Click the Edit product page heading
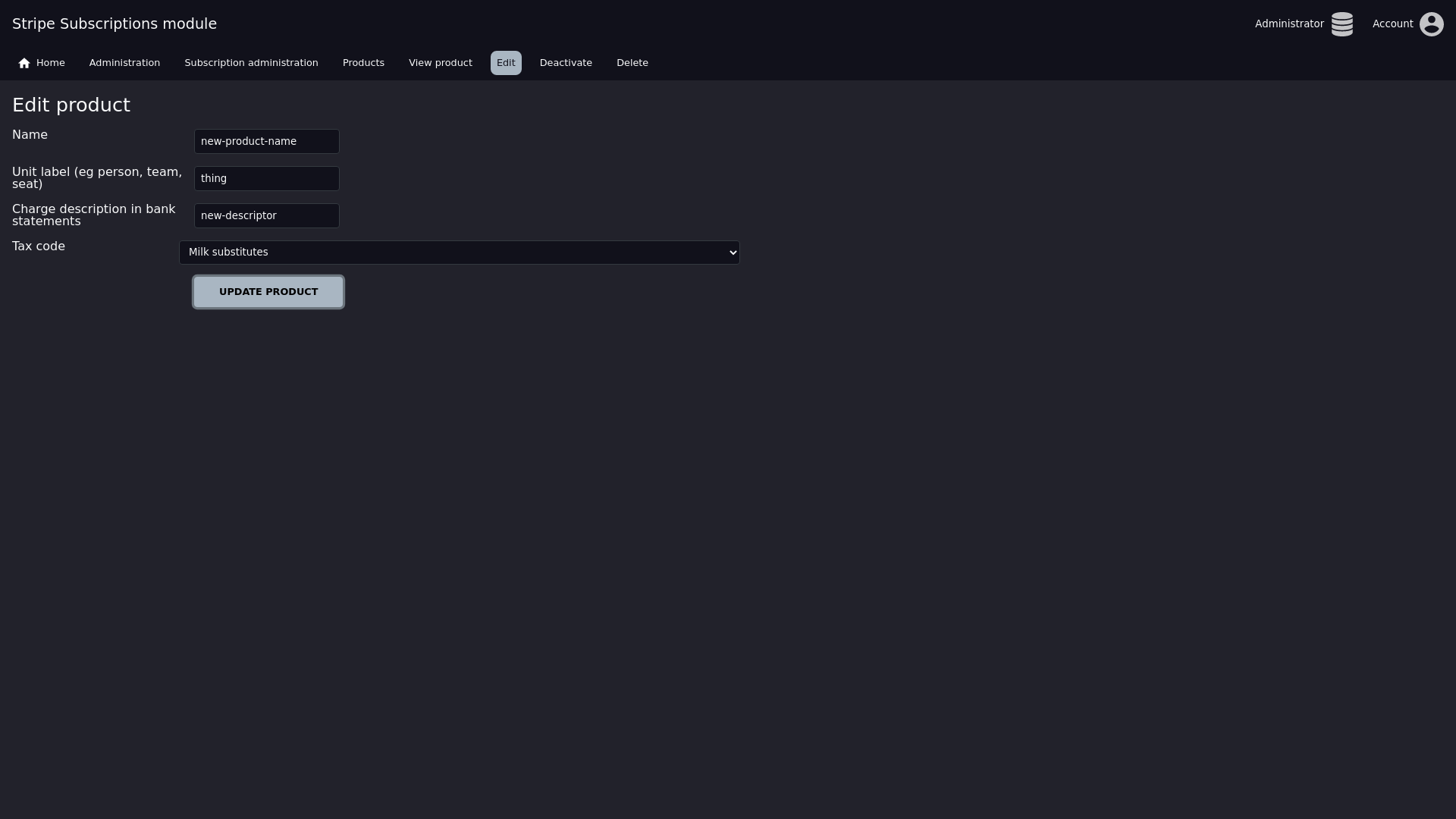This screenshot has height=819, width=1456. pyautogui.click(x=71, y=105)
